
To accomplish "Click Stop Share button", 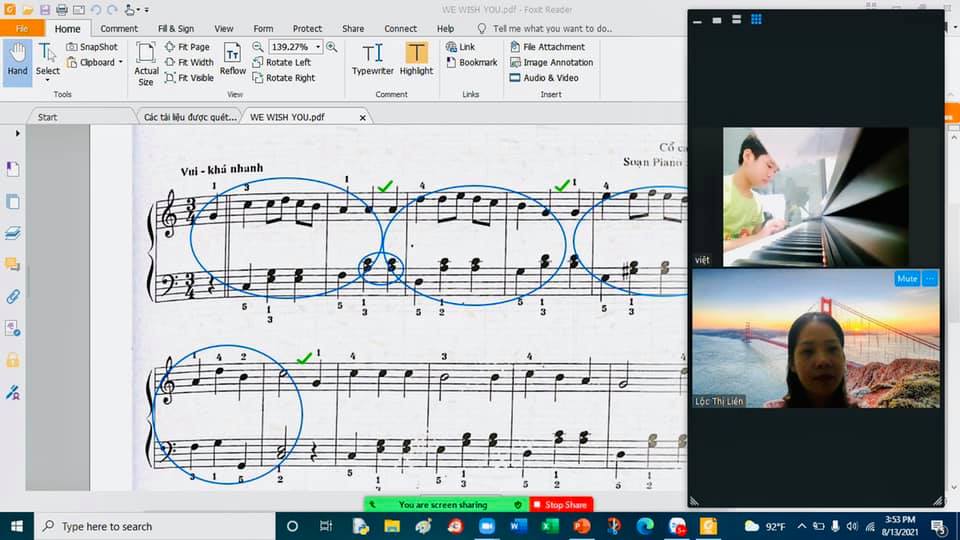I will [x=561, y=504].
